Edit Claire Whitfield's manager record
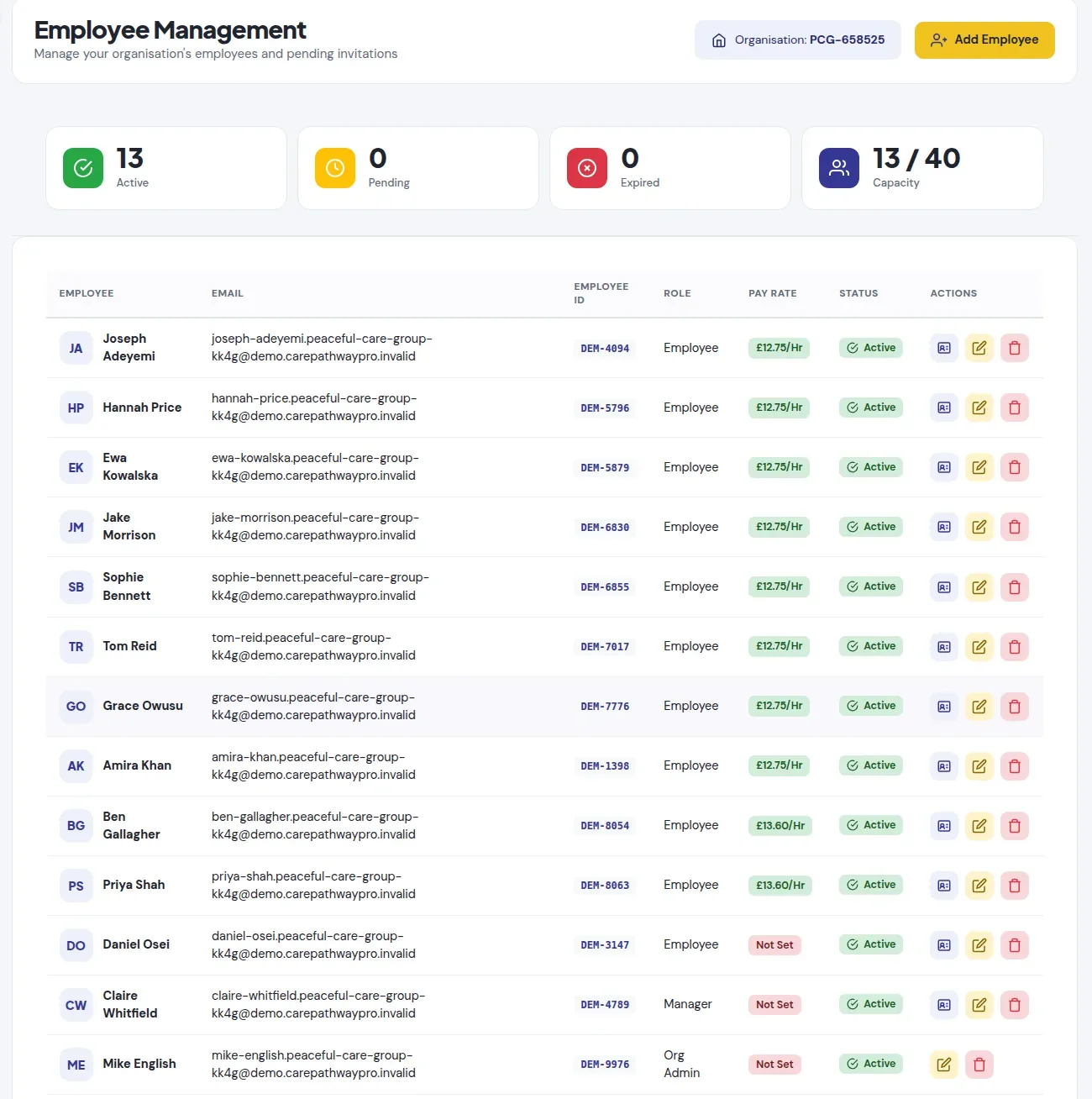Image resolution: width=1092 pixels, height=1099 pixels. 979,1005
